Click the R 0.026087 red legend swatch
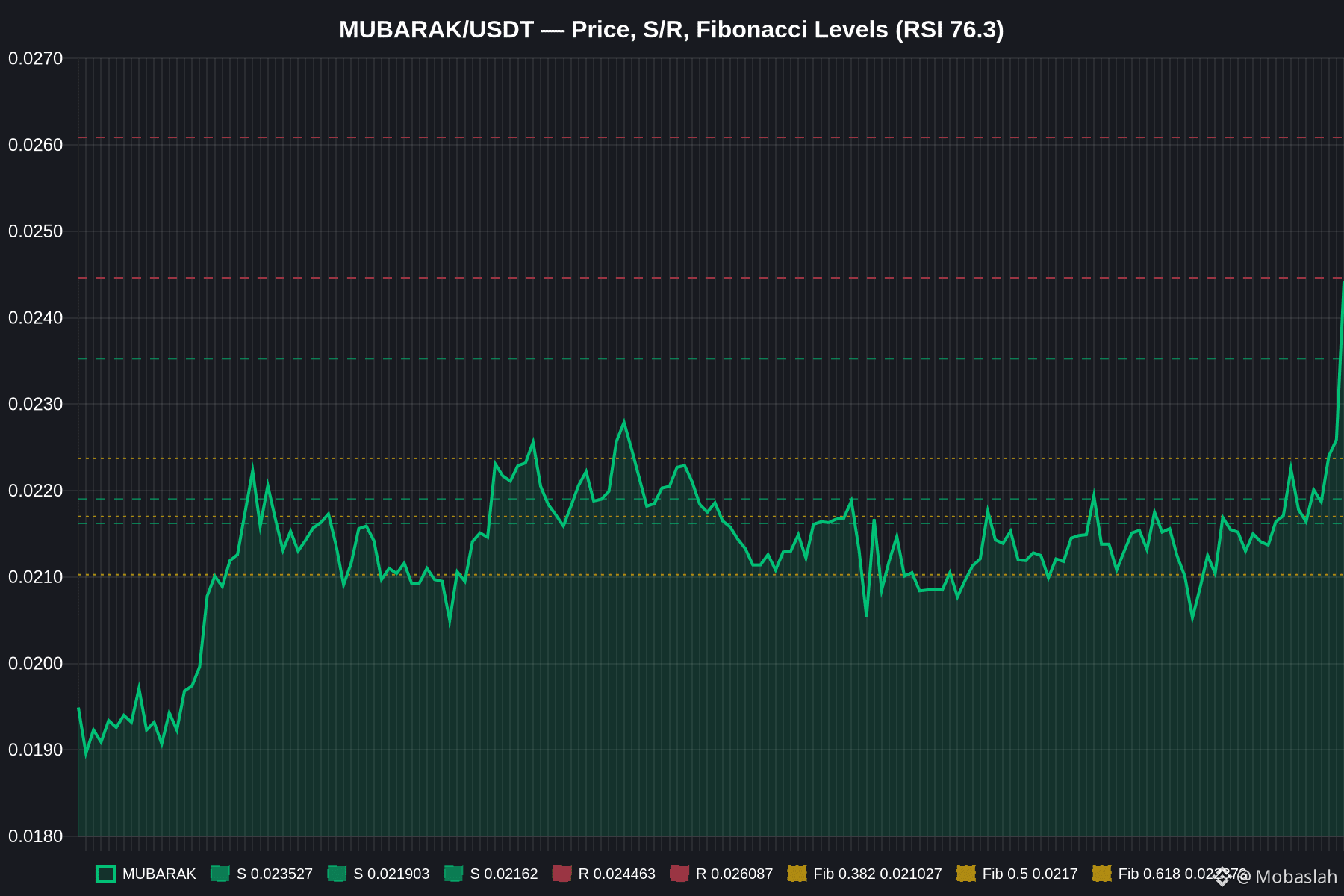This screenshot has height=896, width=1344. (679, 874)
